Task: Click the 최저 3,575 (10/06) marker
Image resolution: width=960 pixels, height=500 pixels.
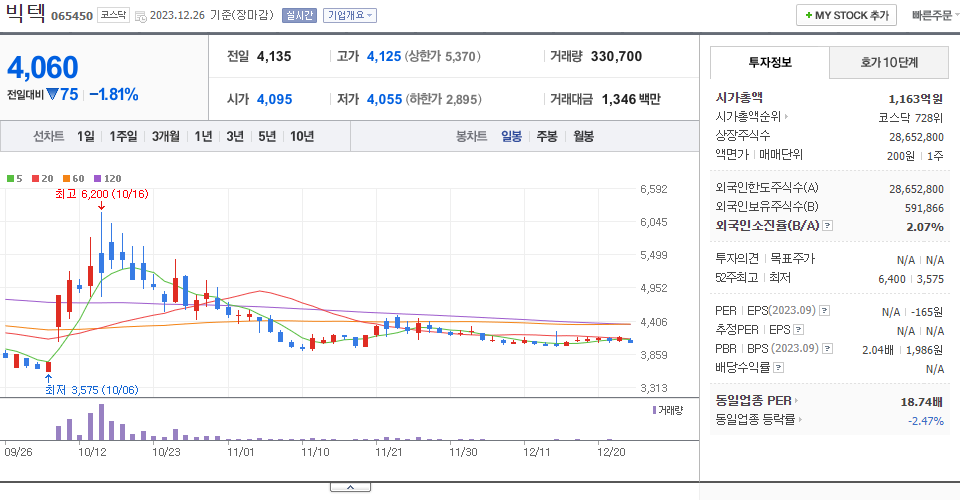Action: click(92, 390)
